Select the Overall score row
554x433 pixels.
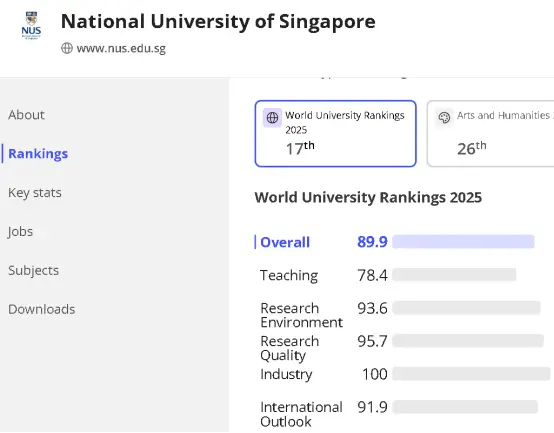(x=395, y=242)
